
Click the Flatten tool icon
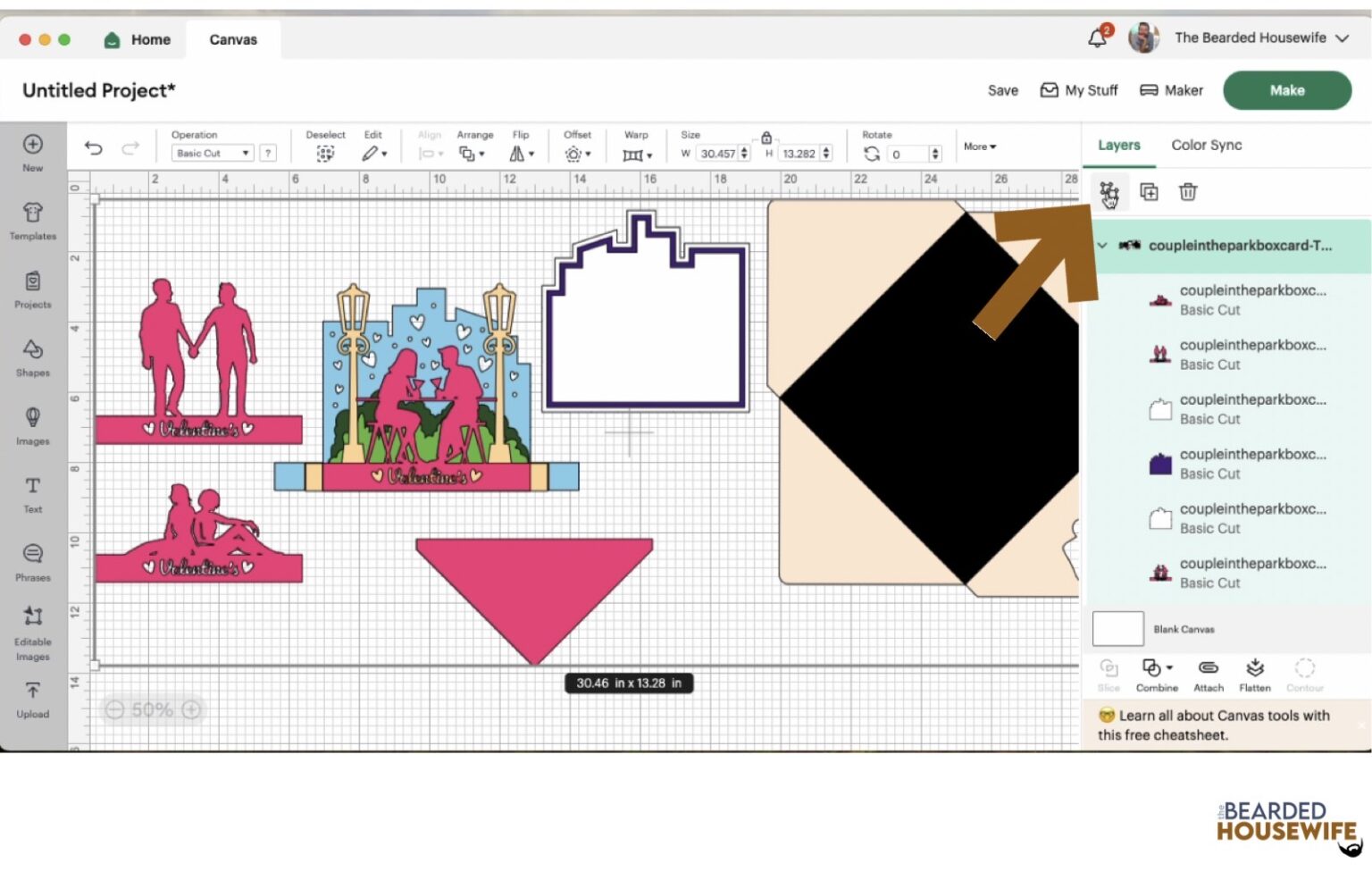coord(1254,675)
